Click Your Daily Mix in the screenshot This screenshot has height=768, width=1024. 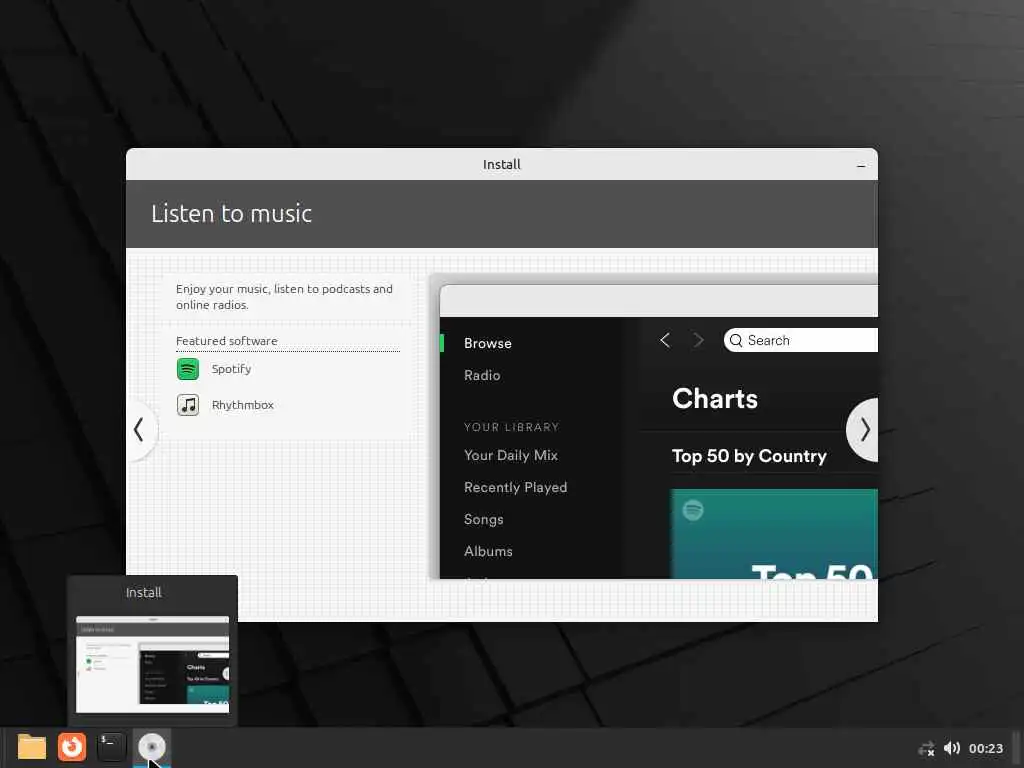511,455
